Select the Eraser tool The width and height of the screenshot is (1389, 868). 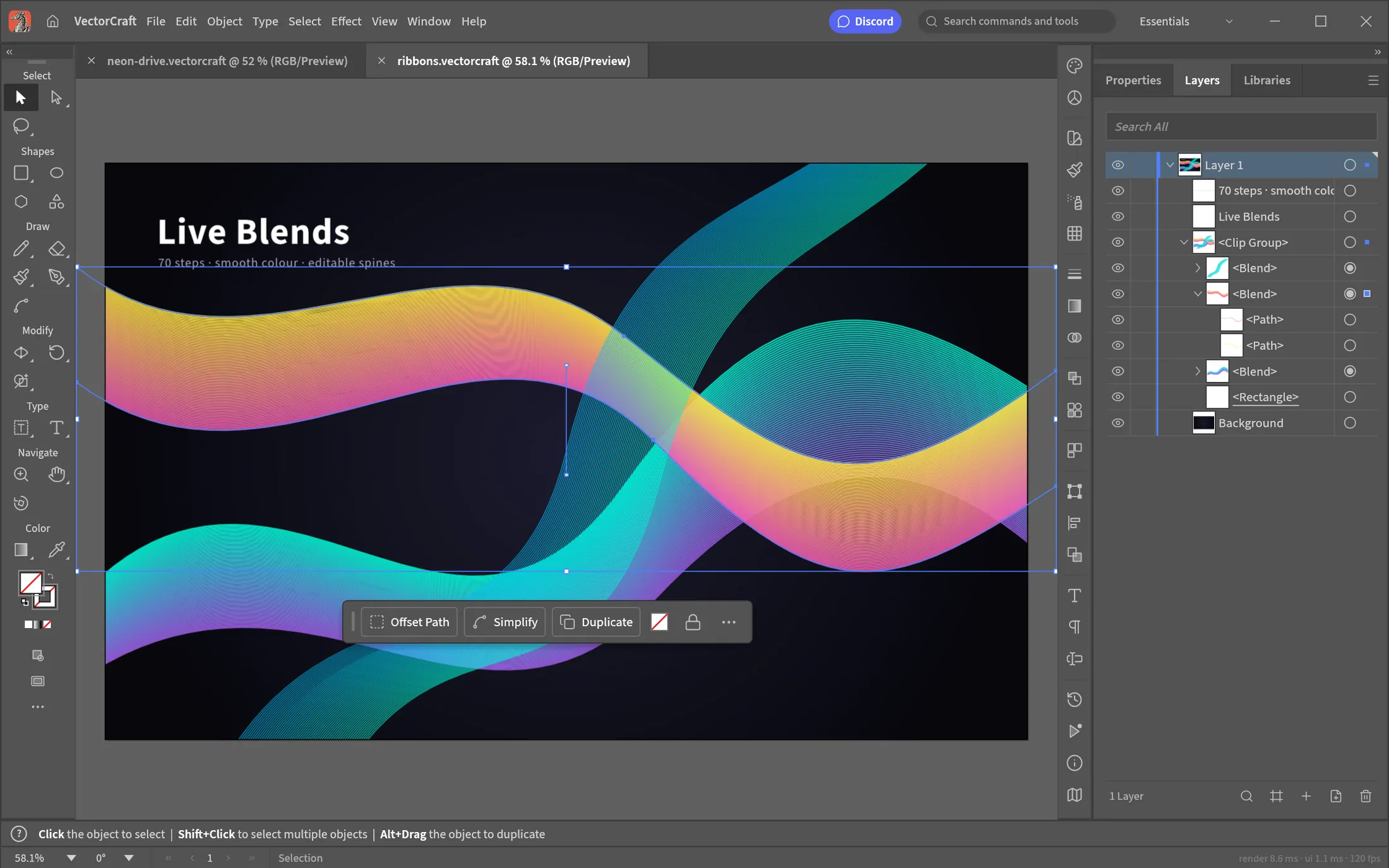(56, 249)
